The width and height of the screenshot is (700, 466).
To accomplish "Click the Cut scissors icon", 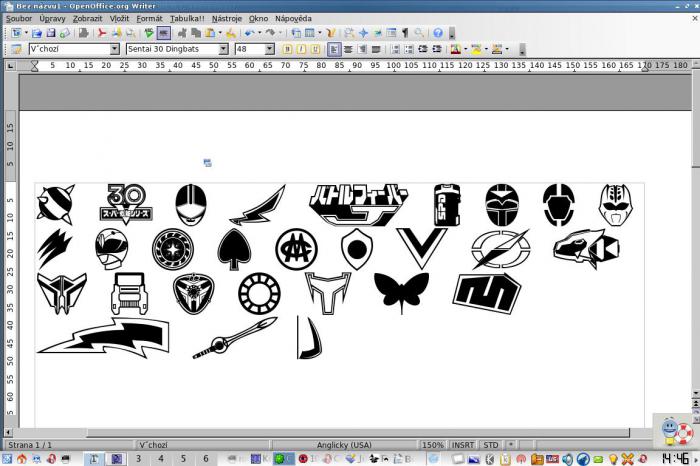I will (x=182, y=33).
